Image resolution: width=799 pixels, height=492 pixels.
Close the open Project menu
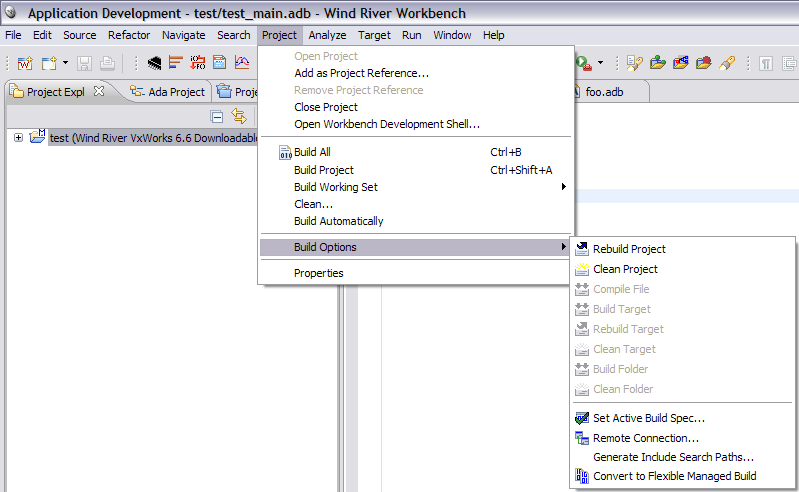click(279, 35)
